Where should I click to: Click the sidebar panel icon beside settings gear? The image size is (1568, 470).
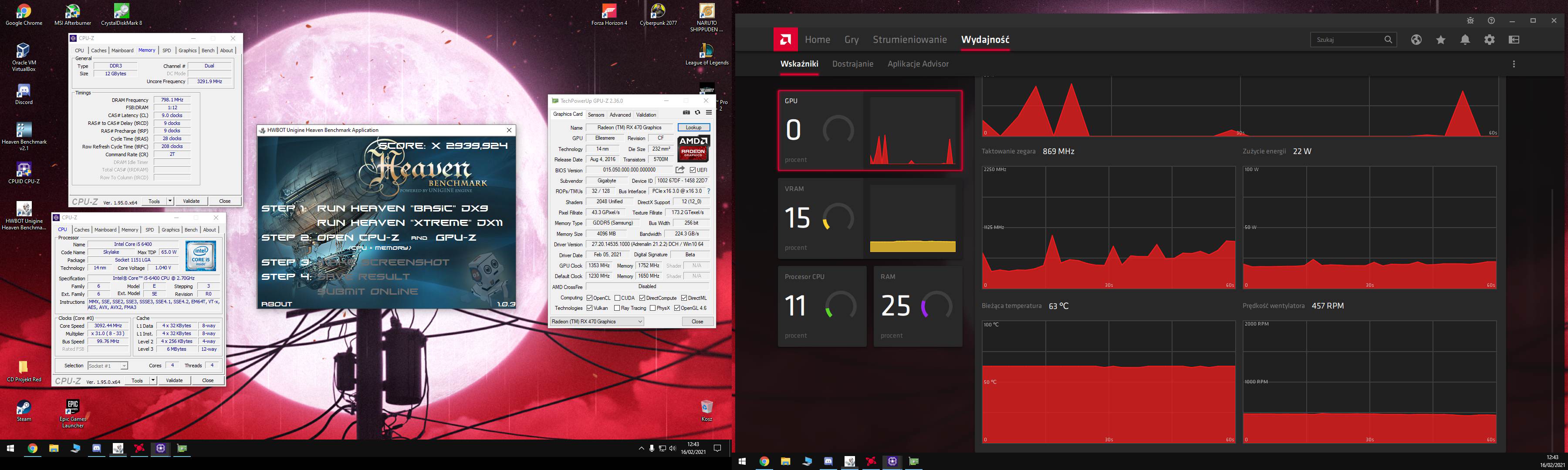(1514, 40)
